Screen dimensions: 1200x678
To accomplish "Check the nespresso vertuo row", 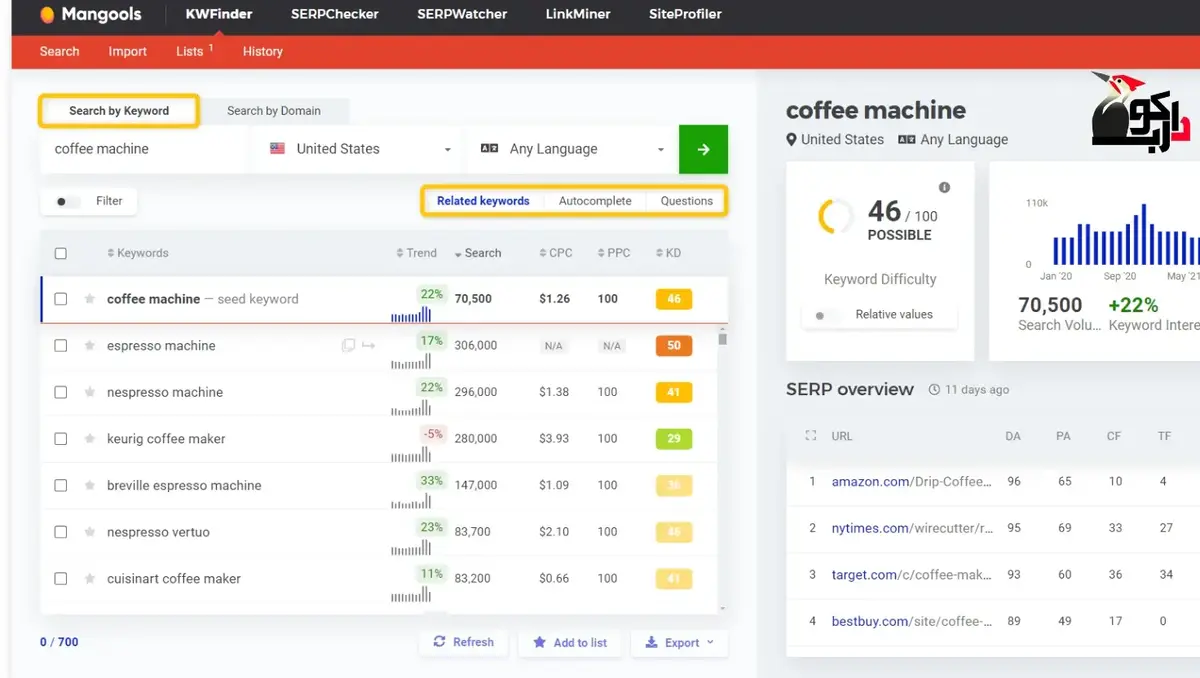I will (61, 532).
